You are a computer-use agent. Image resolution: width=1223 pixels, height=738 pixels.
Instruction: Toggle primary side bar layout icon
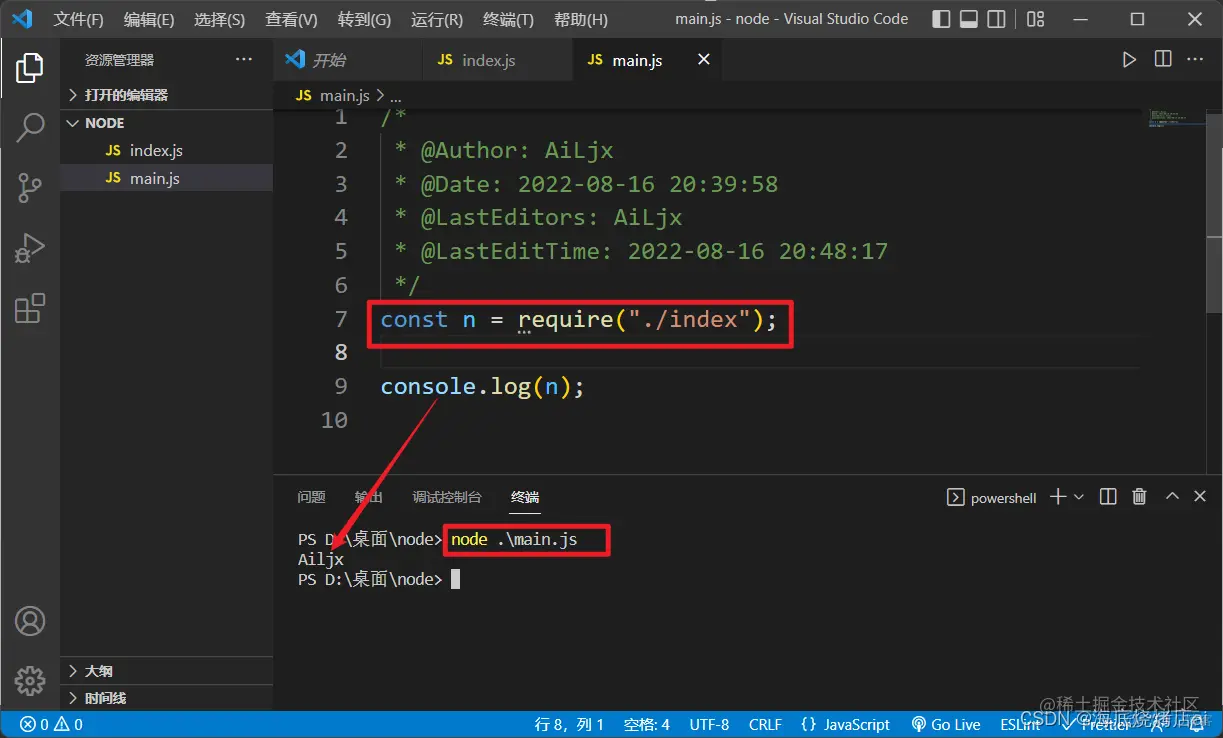pyautogui.click(x=941, y=19)
